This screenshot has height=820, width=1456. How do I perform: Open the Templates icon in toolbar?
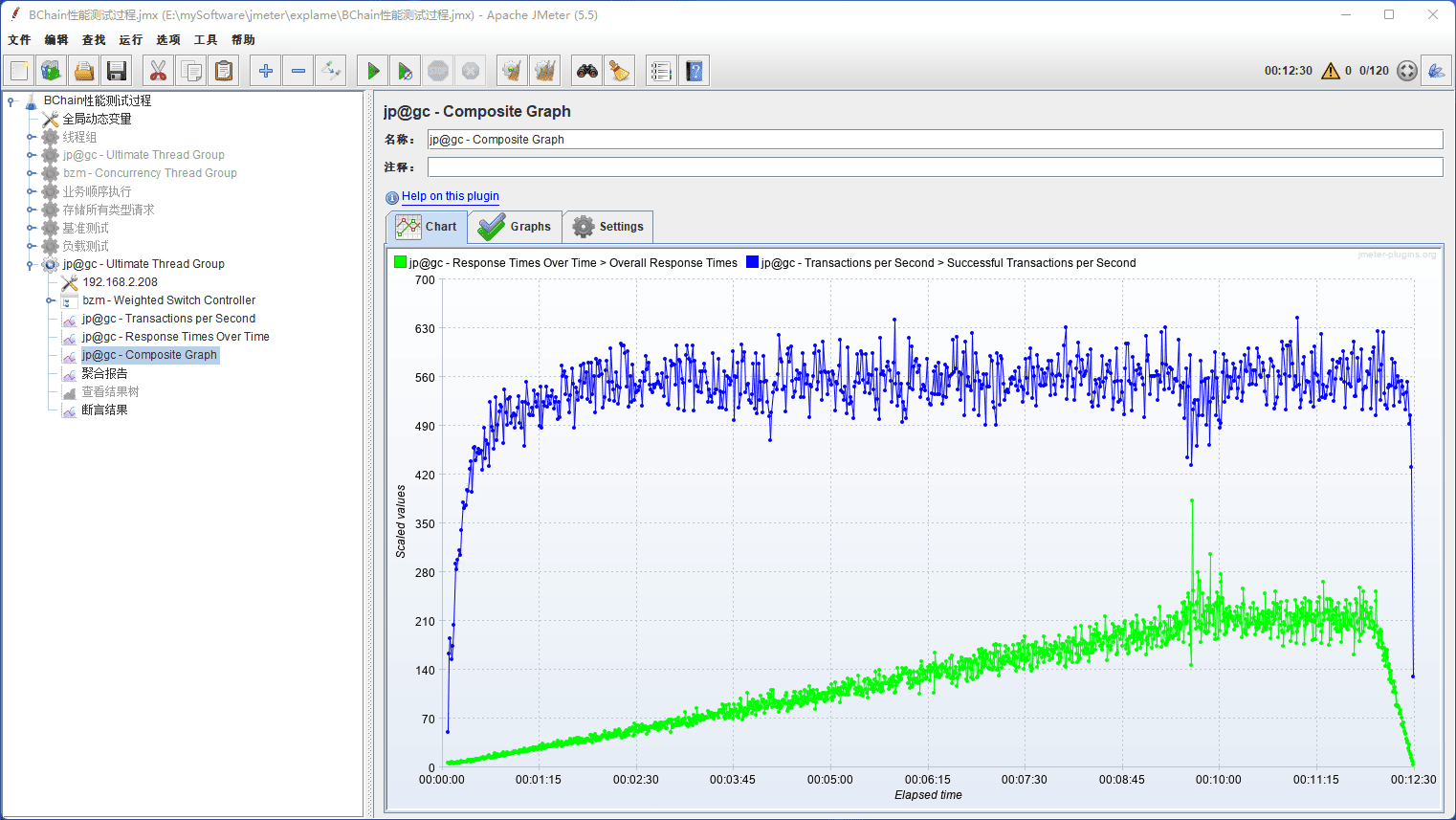tap(52, 71)
